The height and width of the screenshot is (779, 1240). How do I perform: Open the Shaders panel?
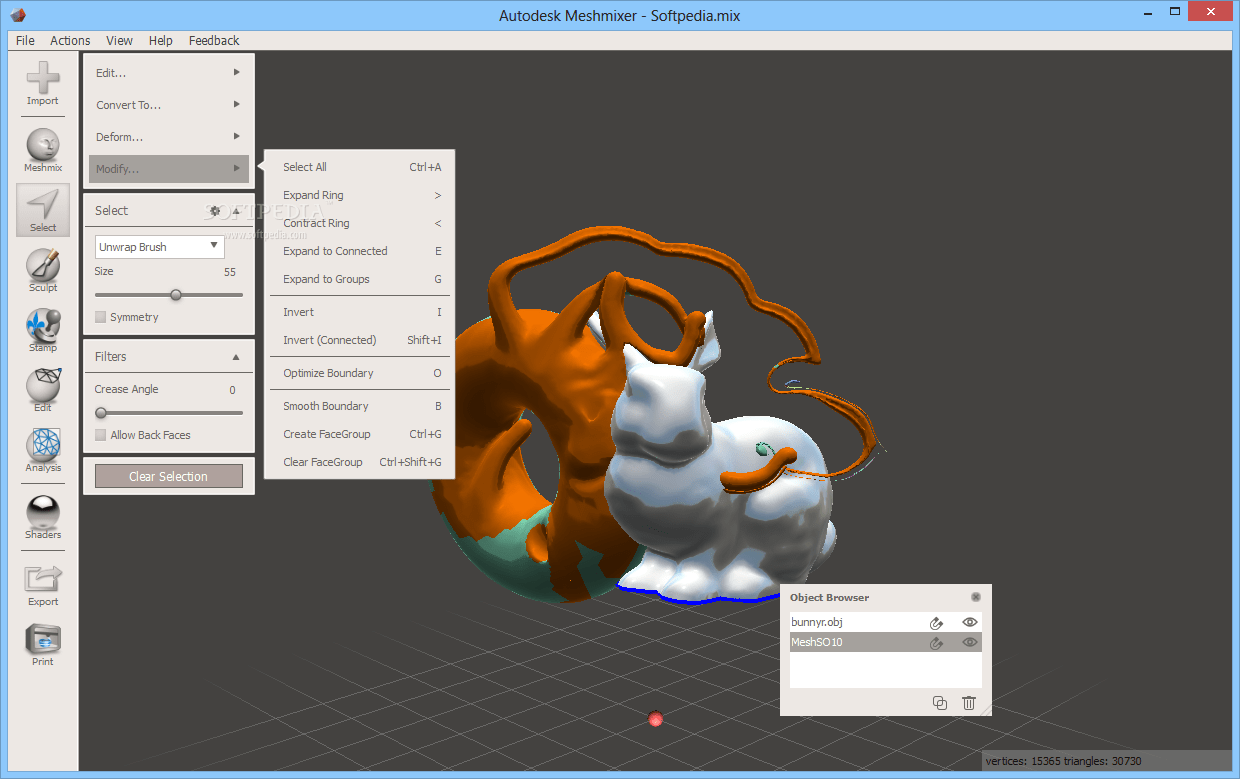[42, 517]
